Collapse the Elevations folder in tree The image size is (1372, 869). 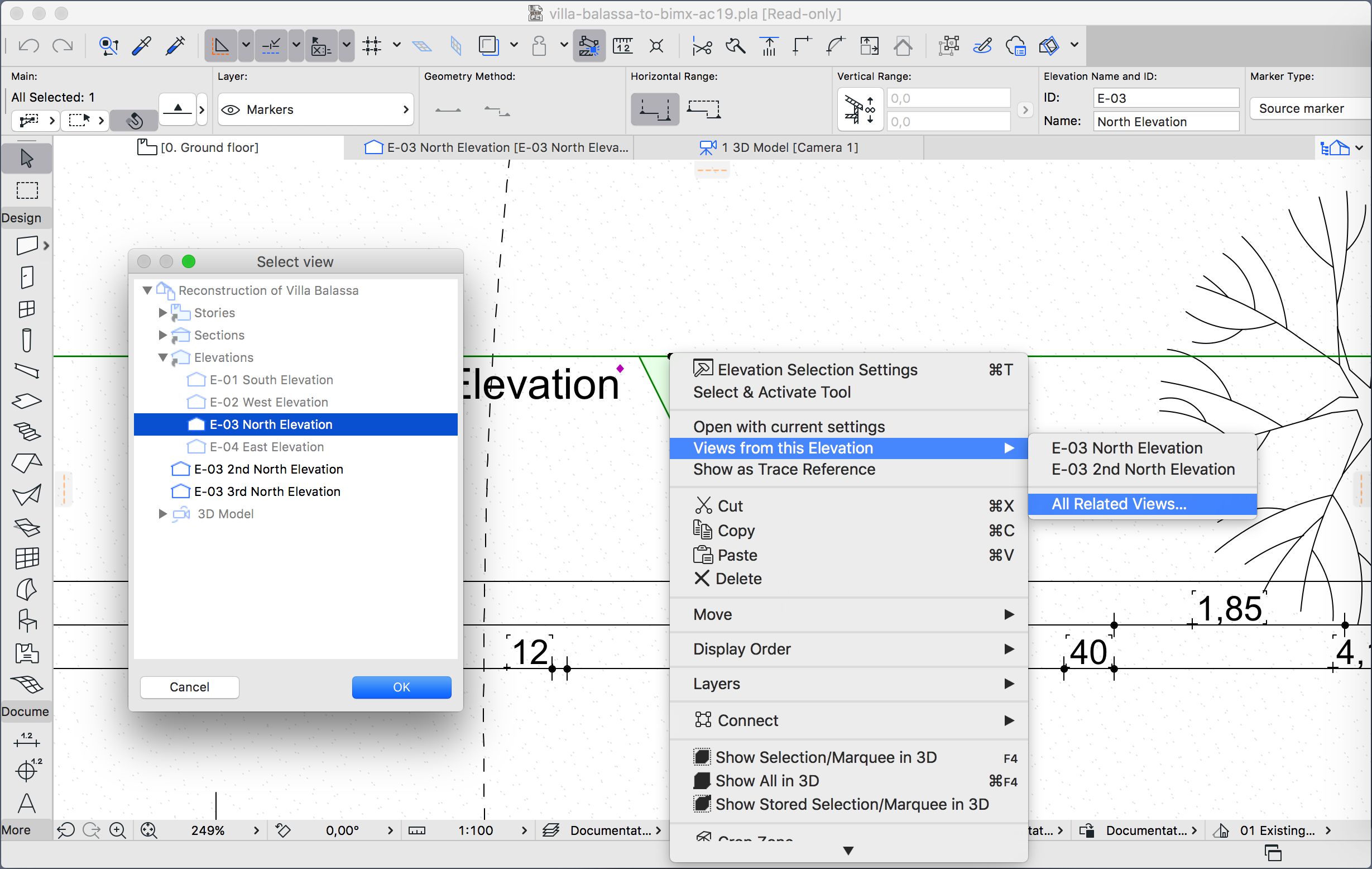click(162, 357)
